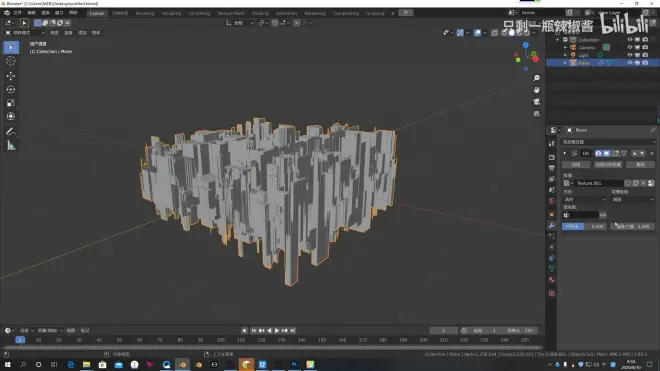
Task: Click the Blender logo menu icon
Action: [7, 13]
